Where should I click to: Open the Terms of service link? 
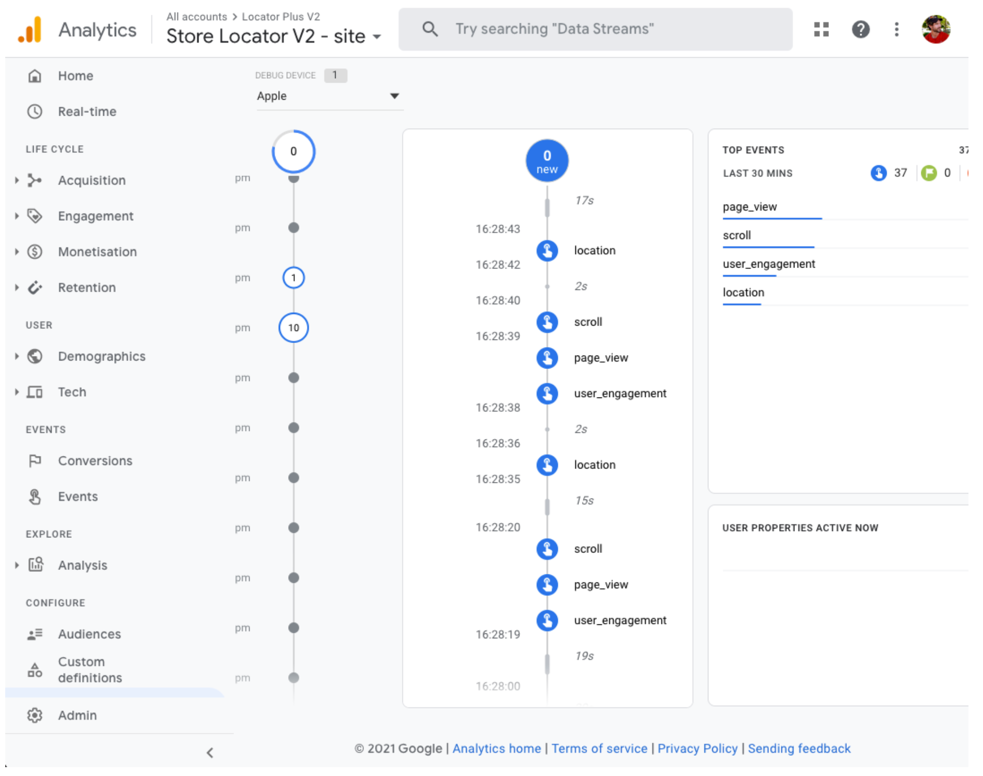click(599, 748)
